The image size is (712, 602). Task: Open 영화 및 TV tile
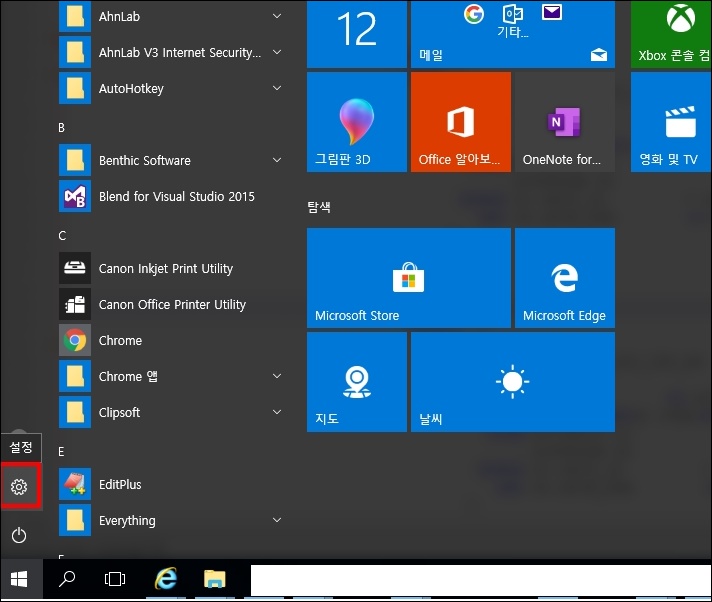click(x=671, y=122)
